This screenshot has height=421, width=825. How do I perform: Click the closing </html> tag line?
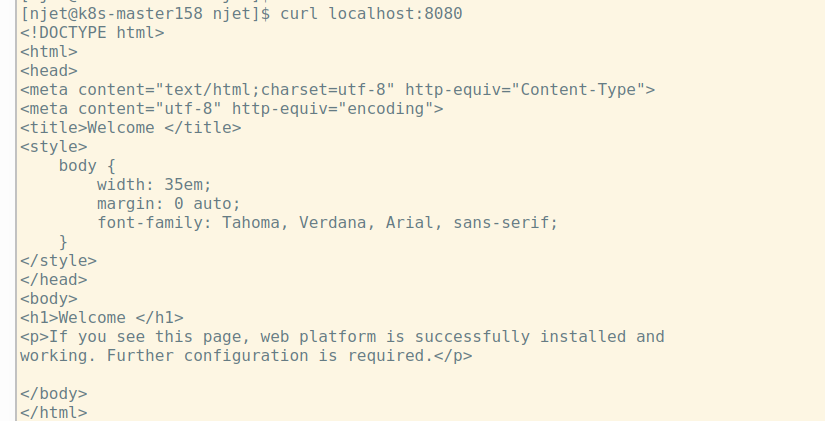53,412
